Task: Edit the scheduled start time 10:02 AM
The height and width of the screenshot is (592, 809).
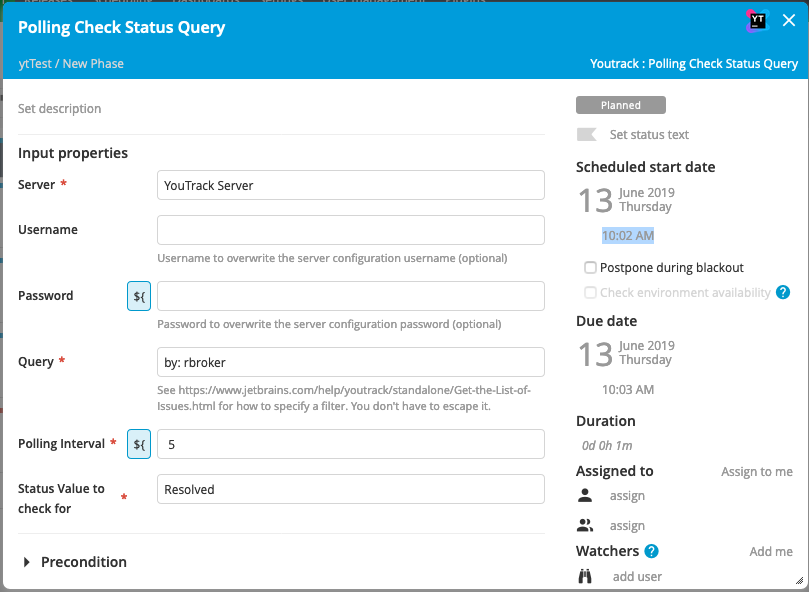Action: pos(628,236)
